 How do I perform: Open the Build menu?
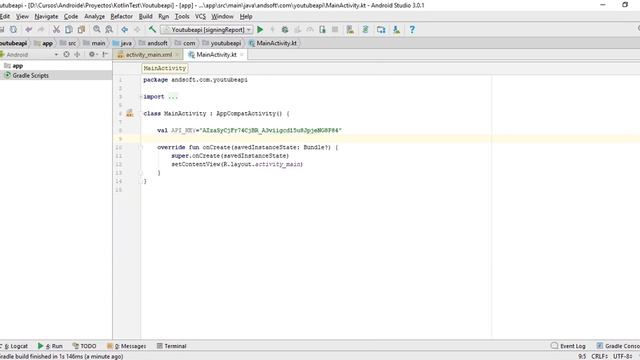point(146,16)
